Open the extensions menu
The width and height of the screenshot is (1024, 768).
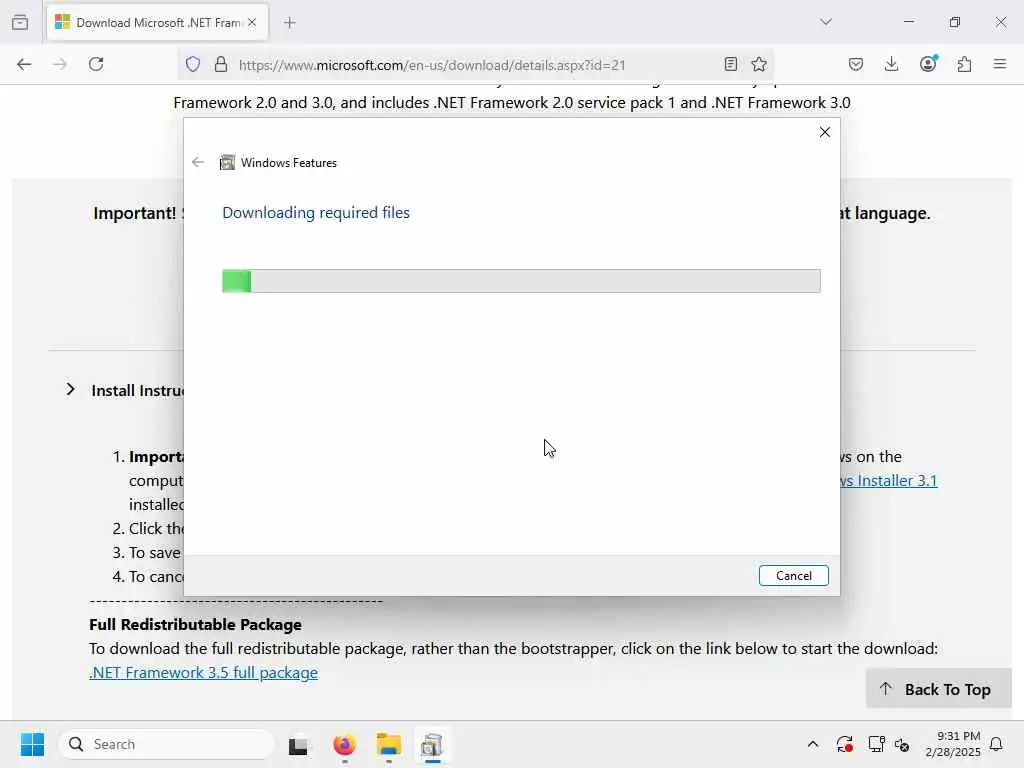pos(965,64)
